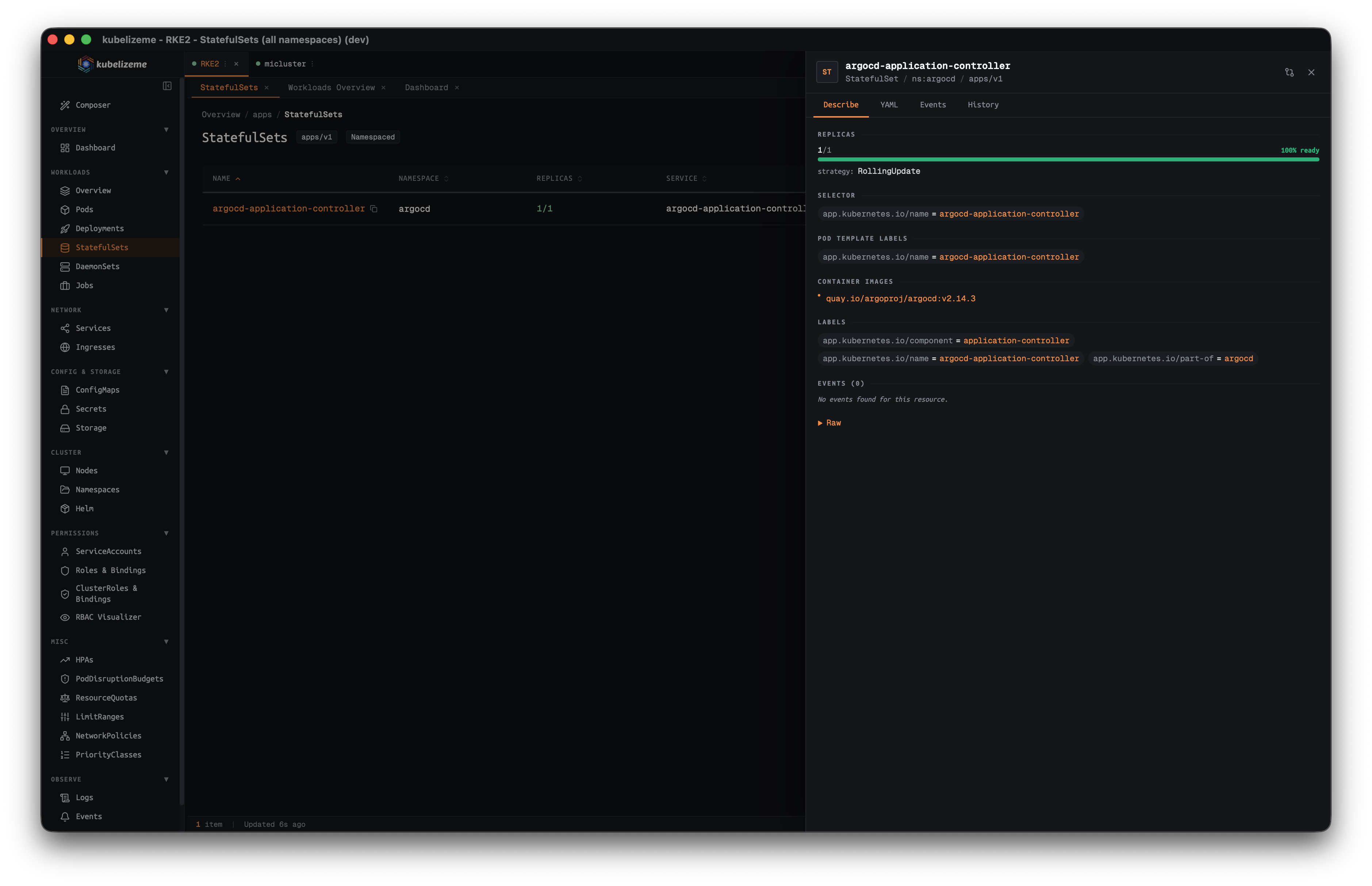Click the replicas 100% ready progress bar
Viewport: 1372px width, 886px height.
pos(1068,159)
